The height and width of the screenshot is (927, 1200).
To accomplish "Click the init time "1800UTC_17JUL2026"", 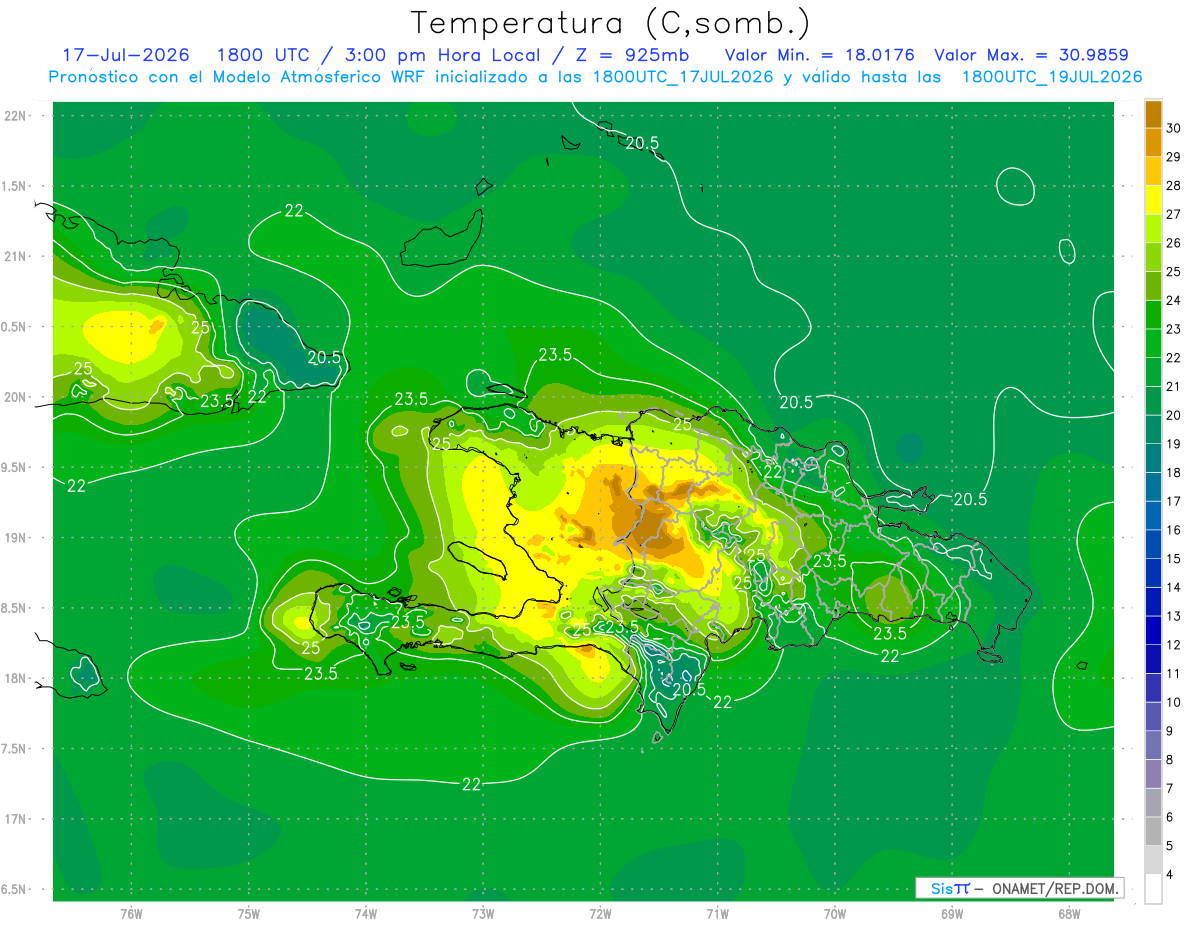I will pos(684,77).
